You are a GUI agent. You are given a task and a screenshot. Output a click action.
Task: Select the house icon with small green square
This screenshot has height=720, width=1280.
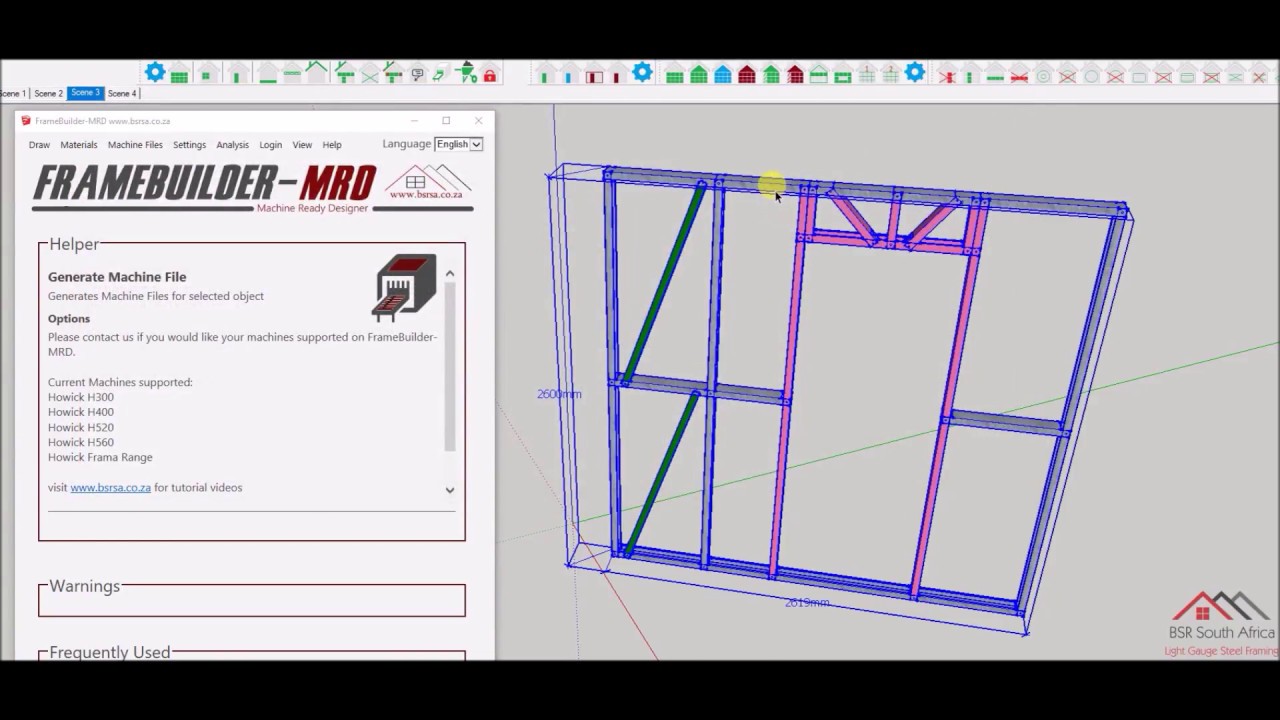206,72
